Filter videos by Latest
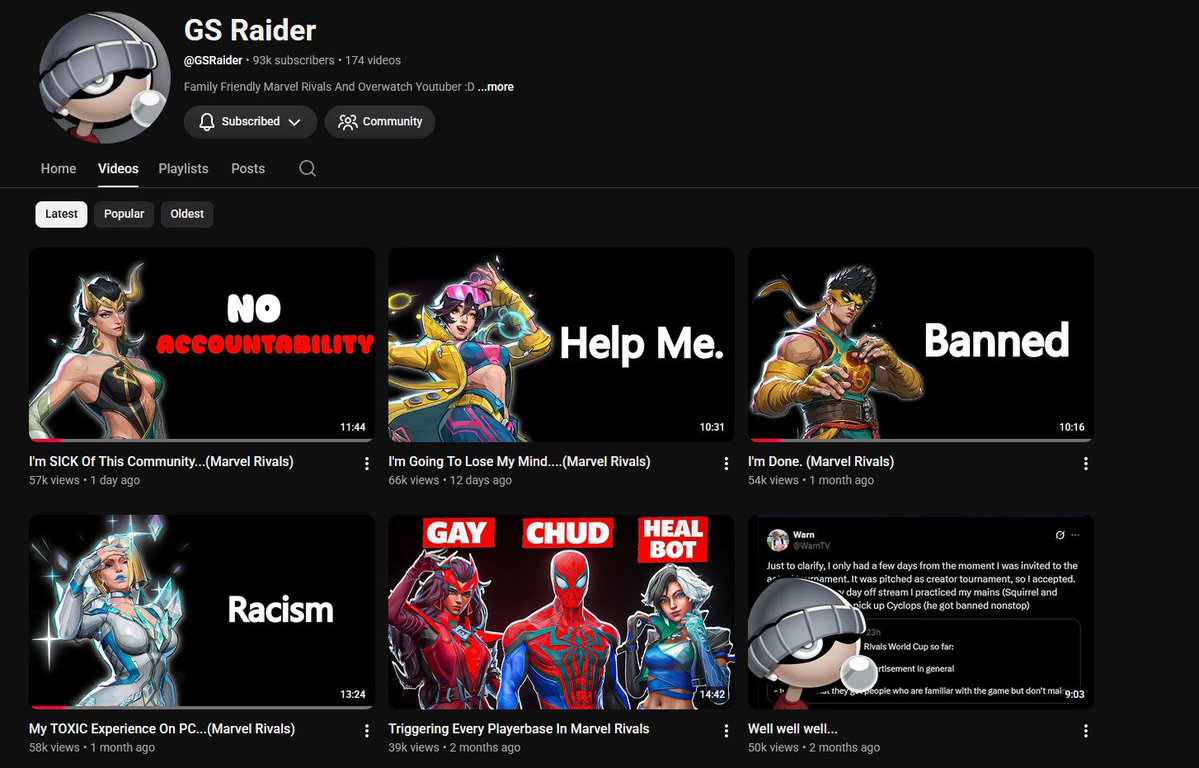Screen dimensions: 1199x768 point(61,214)
